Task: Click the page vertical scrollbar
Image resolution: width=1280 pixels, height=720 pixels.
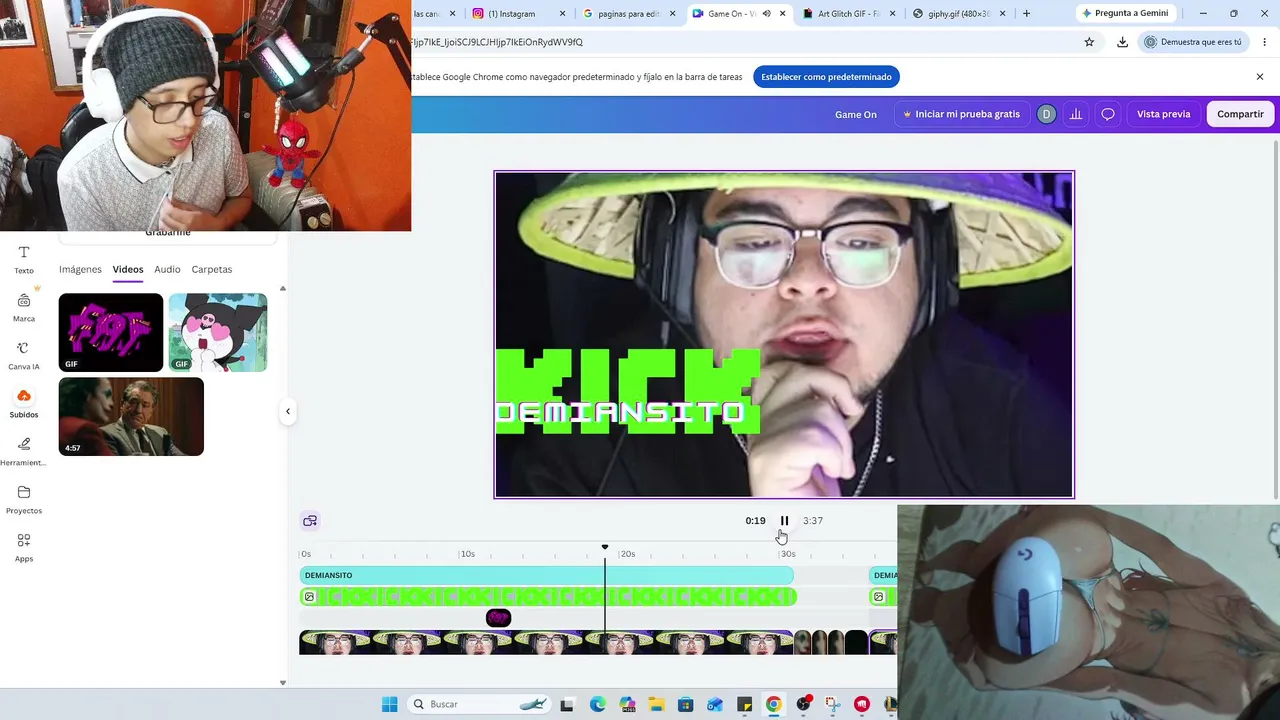Action: pyautogui.click(x=1277, y=320)
